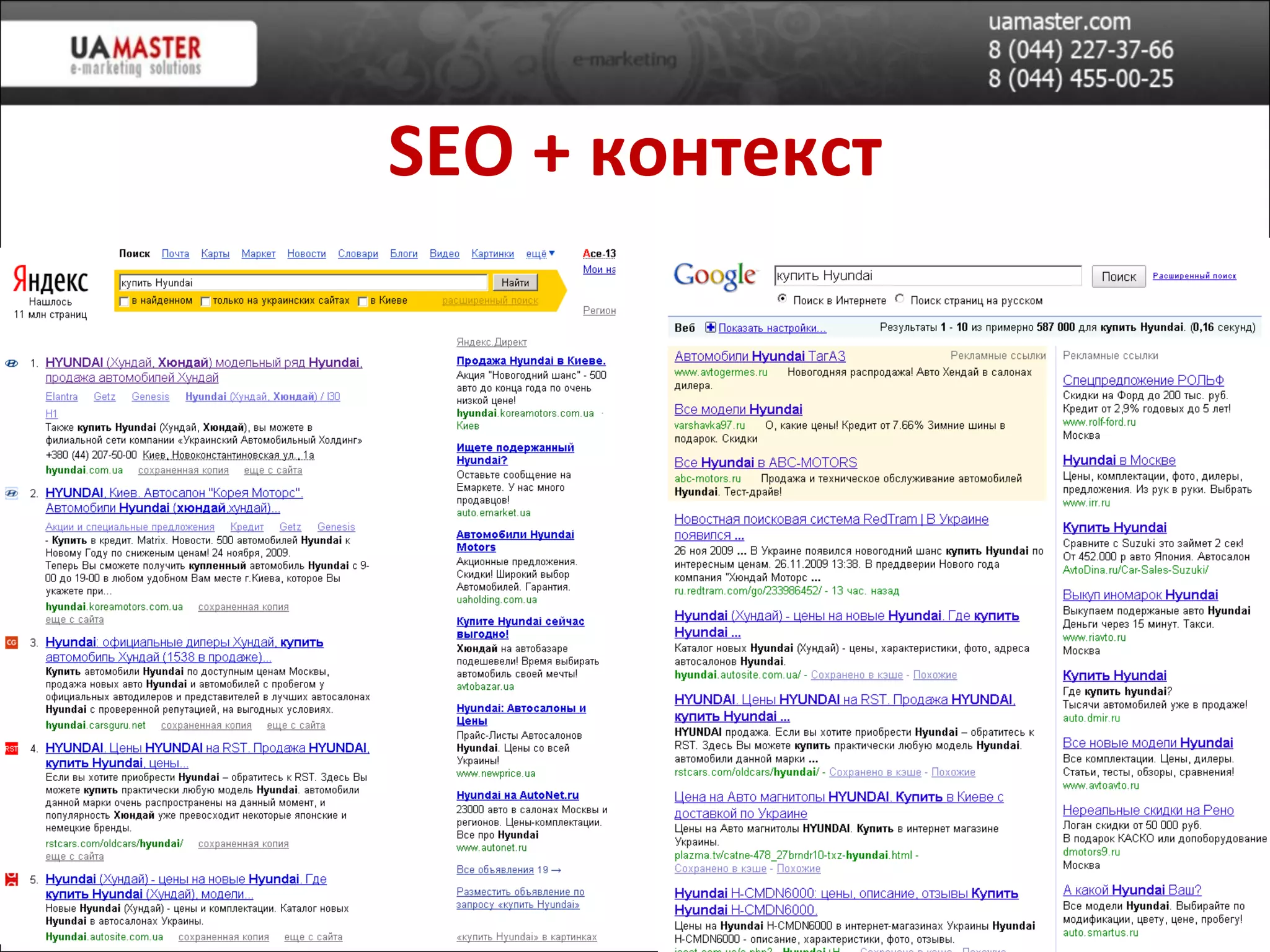Open 'Все Hyundai в ABC-MOTORS' ad
1270x952 pixels.
click(x=765, y=463)
